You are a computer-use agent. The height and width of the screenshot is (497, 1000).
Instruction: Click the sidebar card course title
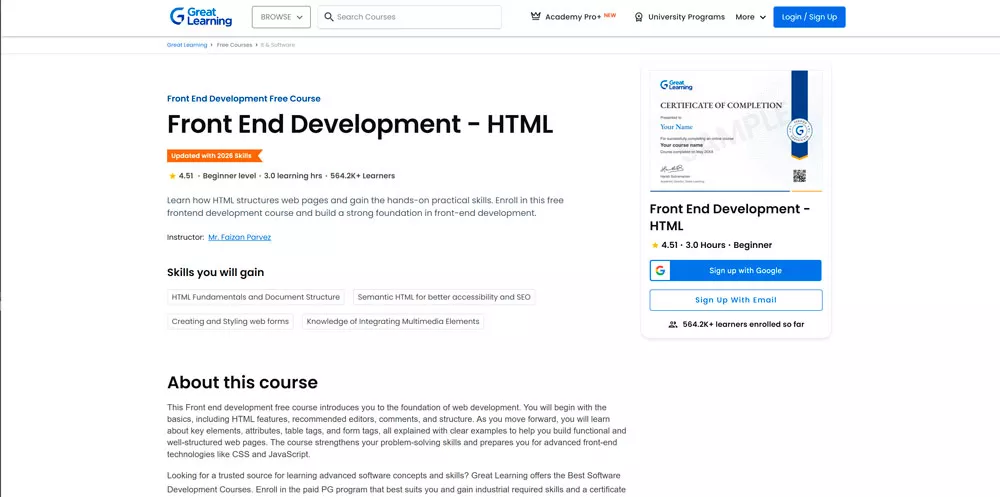[x=730, y=218]
